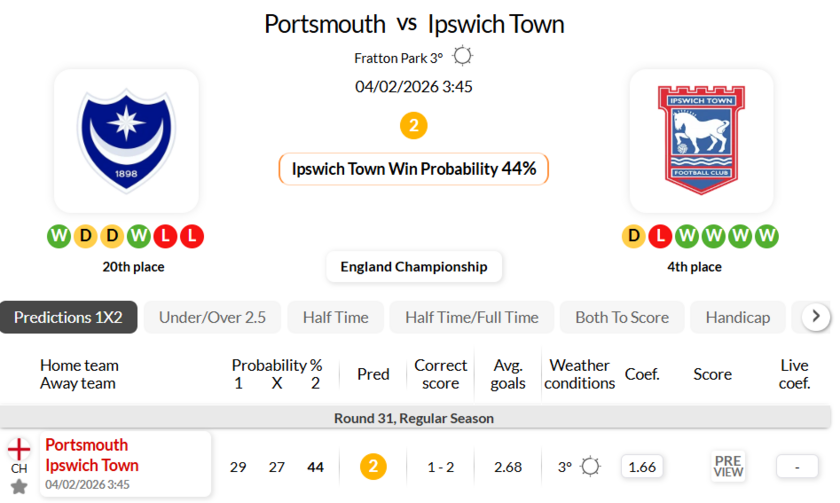The height and width of the screenshot is (503, 840).
Task: Select the Predictions 1X2 tab
Action: click(68, 317)
